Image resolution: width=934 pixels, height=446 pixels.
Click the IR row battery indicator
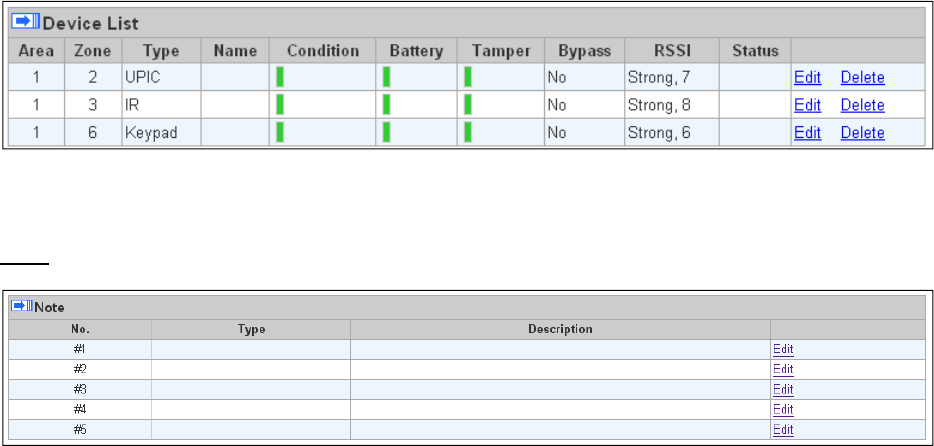coord(386,105)
